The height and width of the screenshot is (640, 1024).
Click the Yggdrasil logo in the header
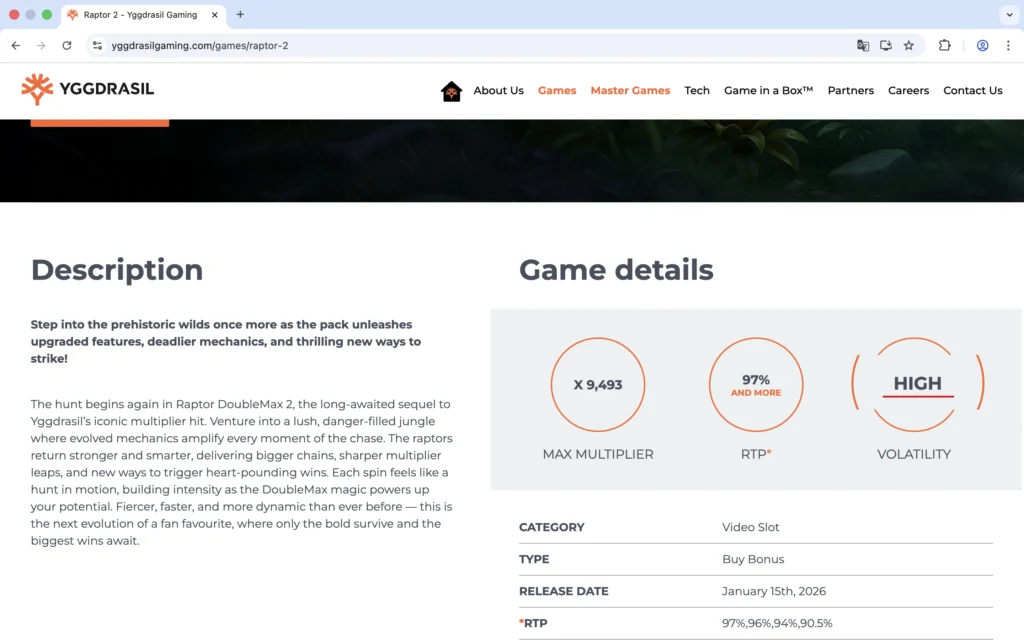click(x=88, y=89)
